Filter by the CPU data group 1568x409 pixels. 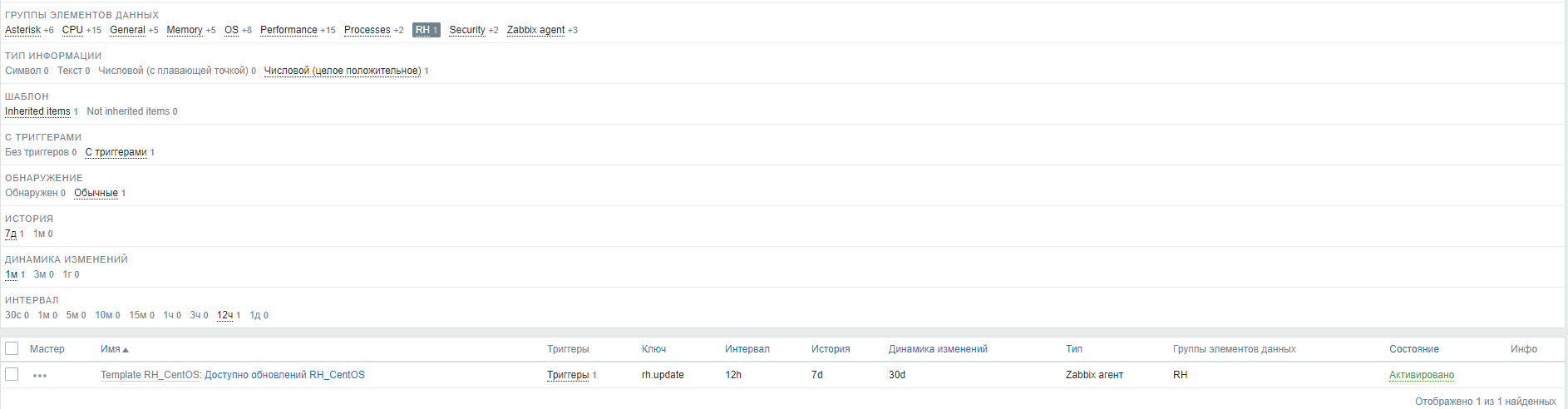pos(72,30)
